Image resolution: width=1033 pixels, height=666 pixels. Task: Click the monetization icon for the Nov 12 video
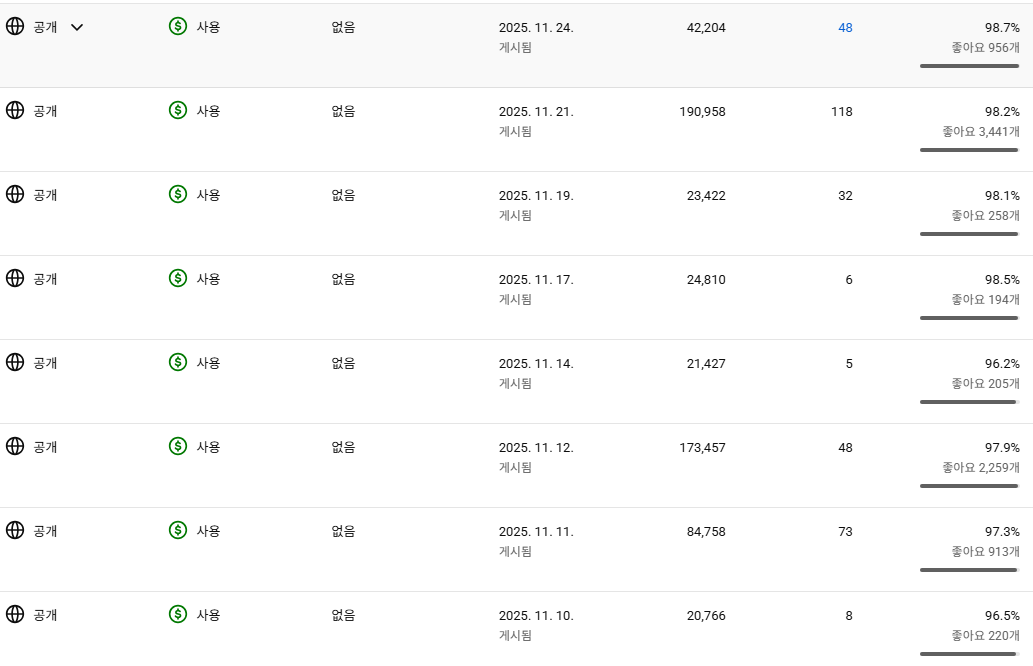click(178, 447)
